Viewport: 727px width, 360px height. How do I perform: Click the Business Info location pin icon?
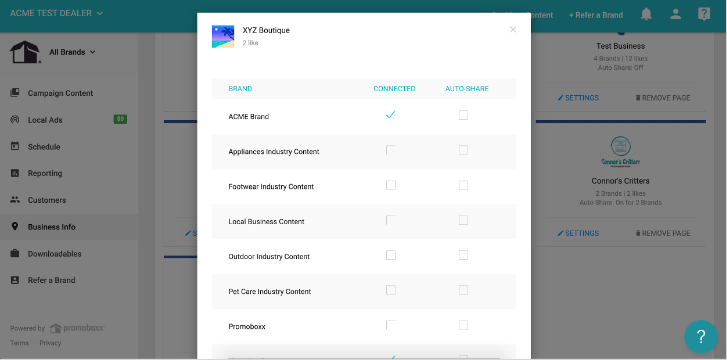coord(15,227)
